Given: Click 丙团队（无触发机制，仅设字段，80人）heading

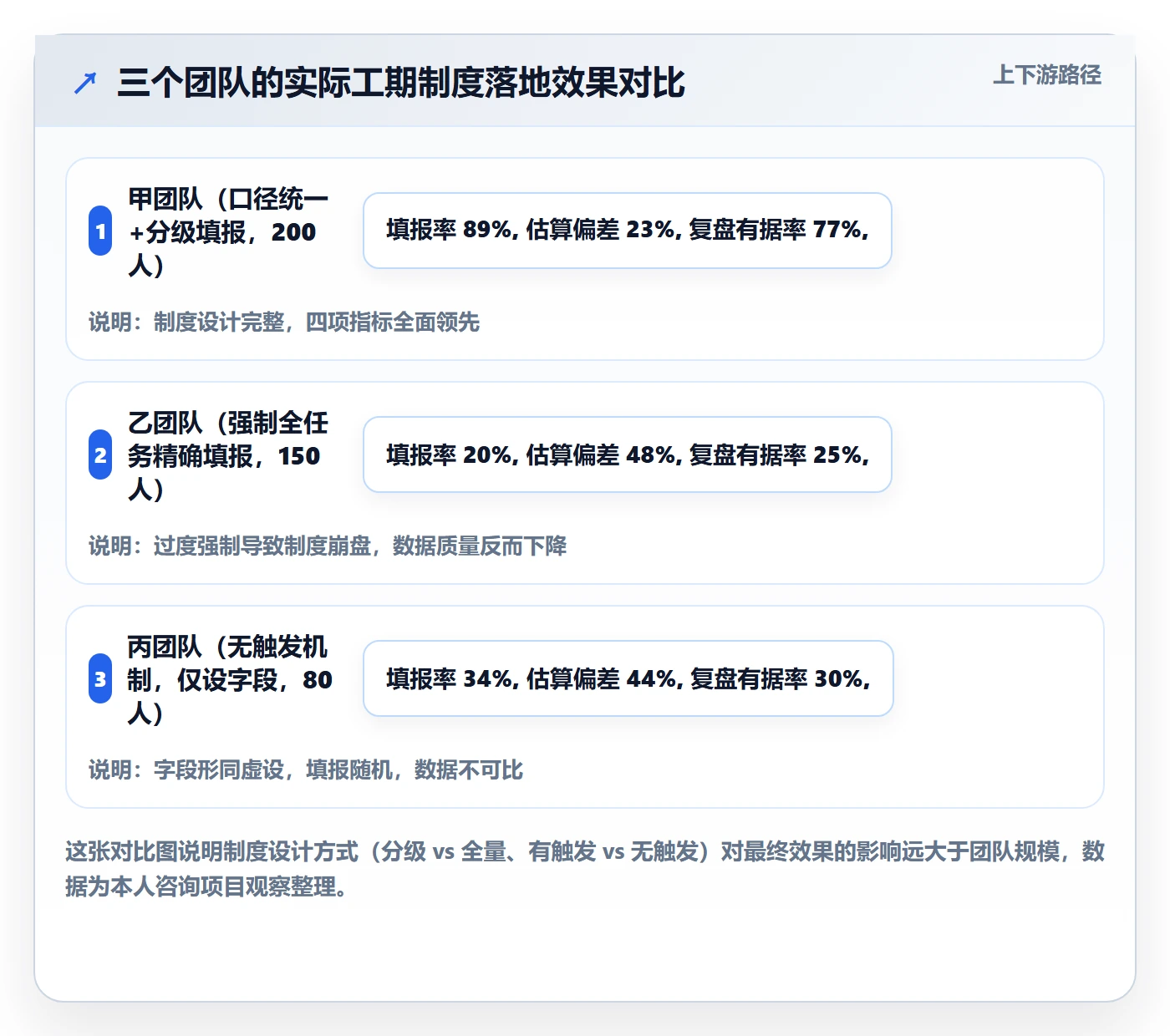Looking at the screenshot, I should (x=230, y=679).
